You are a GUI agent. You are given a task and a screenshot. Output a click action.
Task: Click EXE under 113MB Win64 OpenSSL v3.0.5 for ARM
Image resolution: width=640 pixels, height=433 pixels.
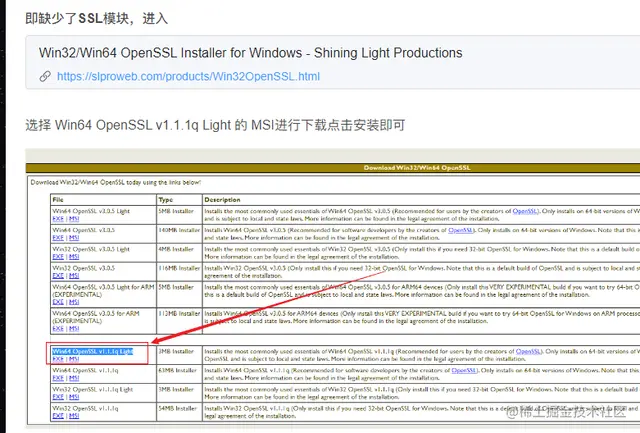tap(58, 329)
